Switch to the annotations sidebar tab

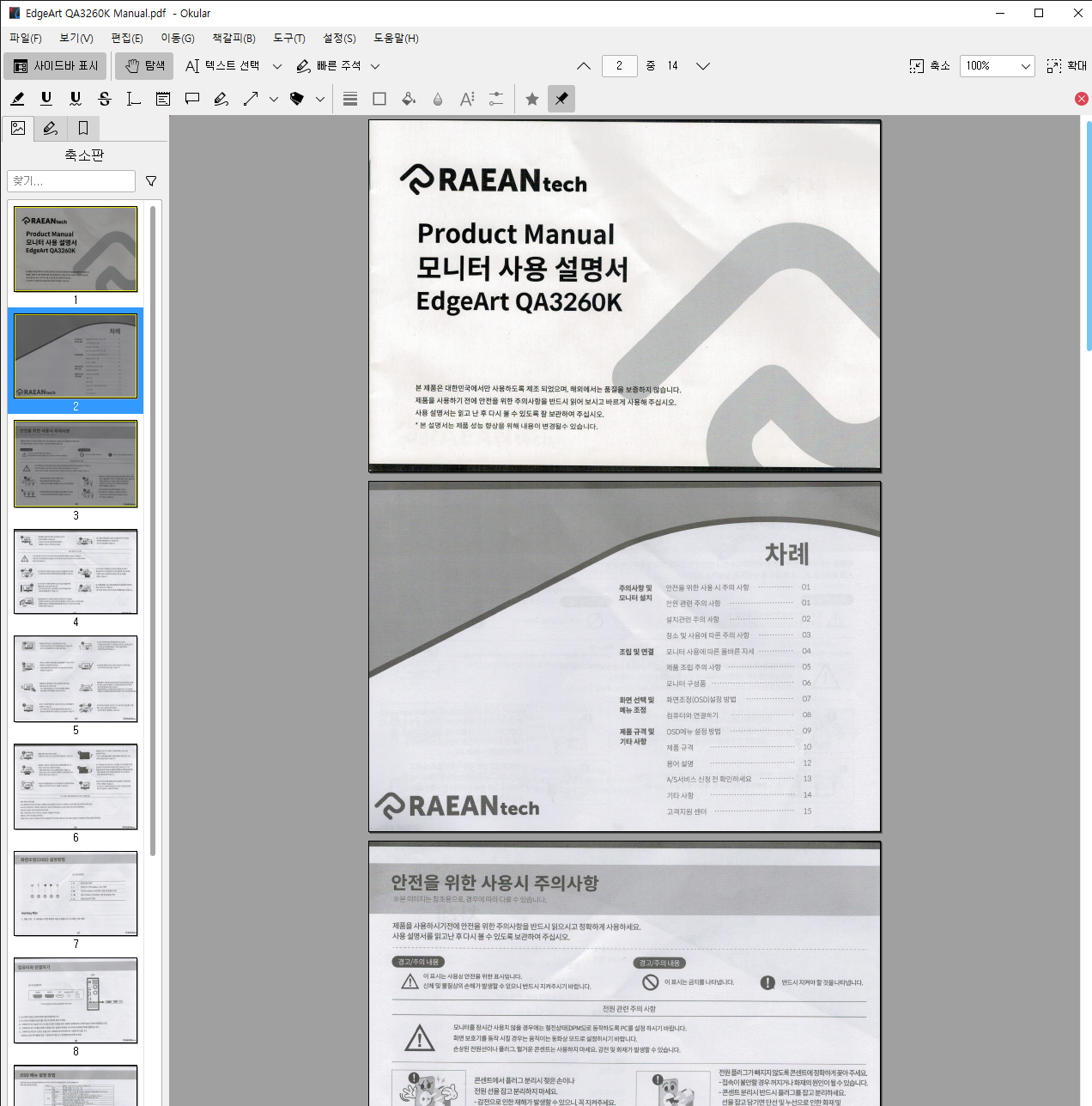pyautogui.click(x=51, y=128)
